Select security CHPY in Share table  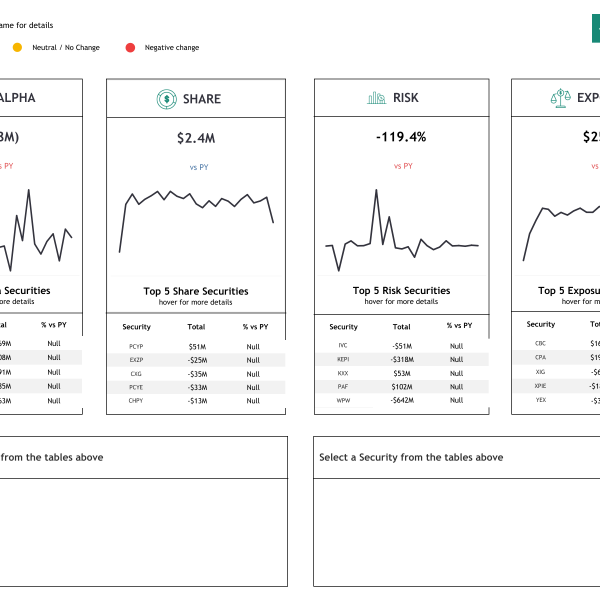[x=137, y=401]
